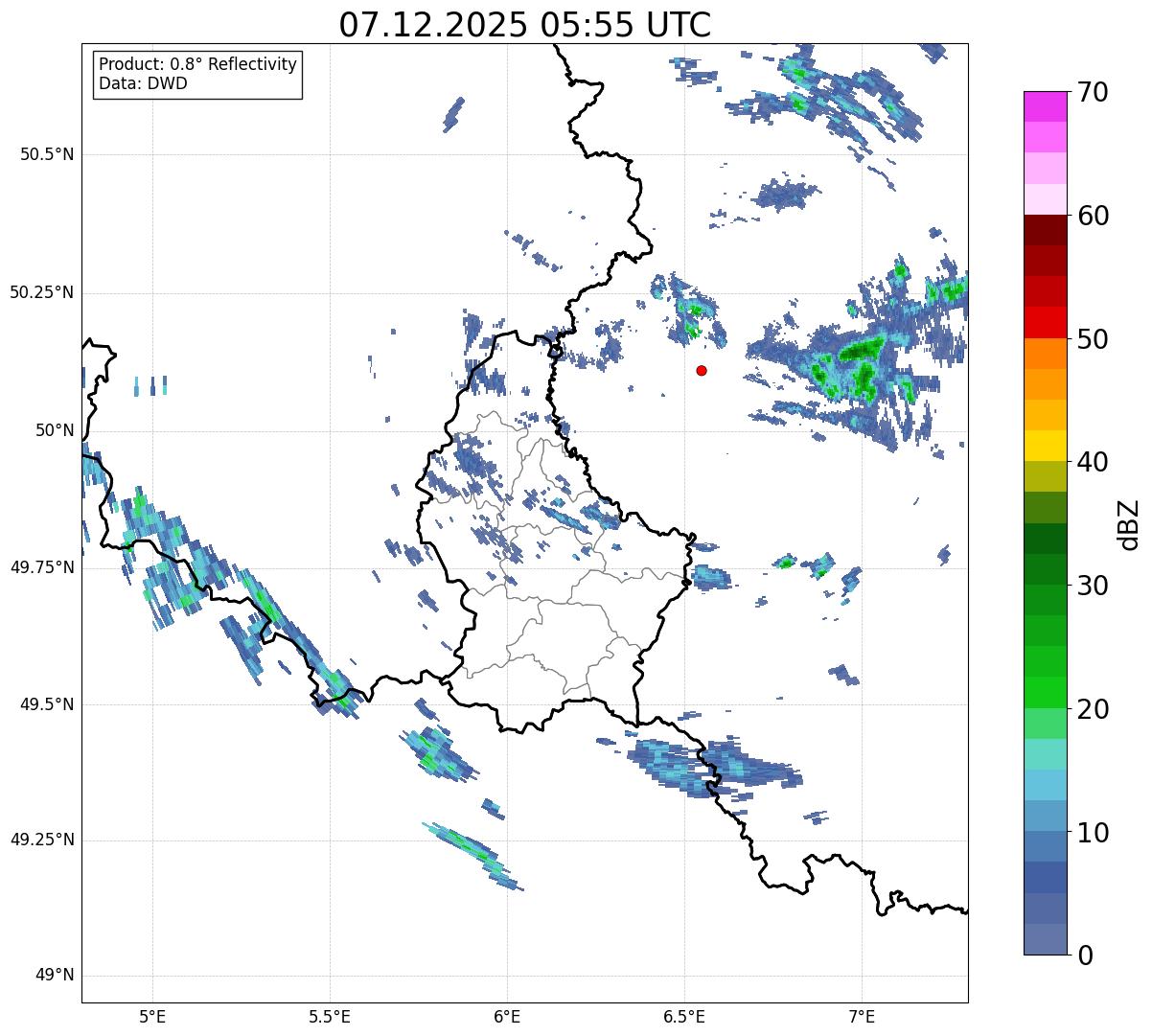Click the 6°E longitude label
1152x1036 pixels.
(x=507, y=1016)
